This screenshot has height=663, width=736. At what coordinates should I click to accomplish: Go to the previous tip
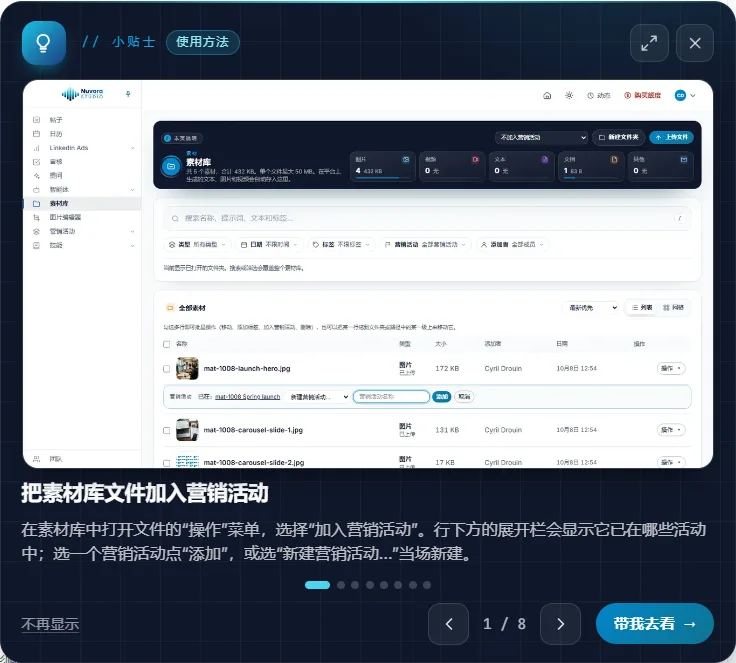(x=448, y=624)
